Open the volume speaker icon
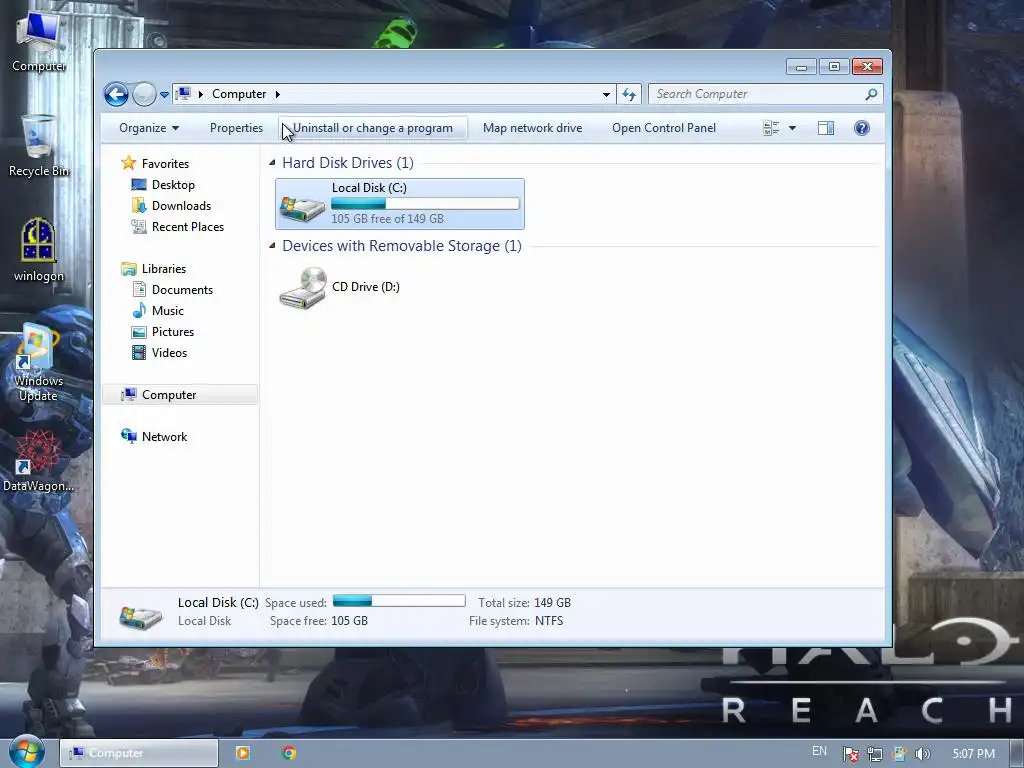This screenshot has height=768, width=1024. 922,754
